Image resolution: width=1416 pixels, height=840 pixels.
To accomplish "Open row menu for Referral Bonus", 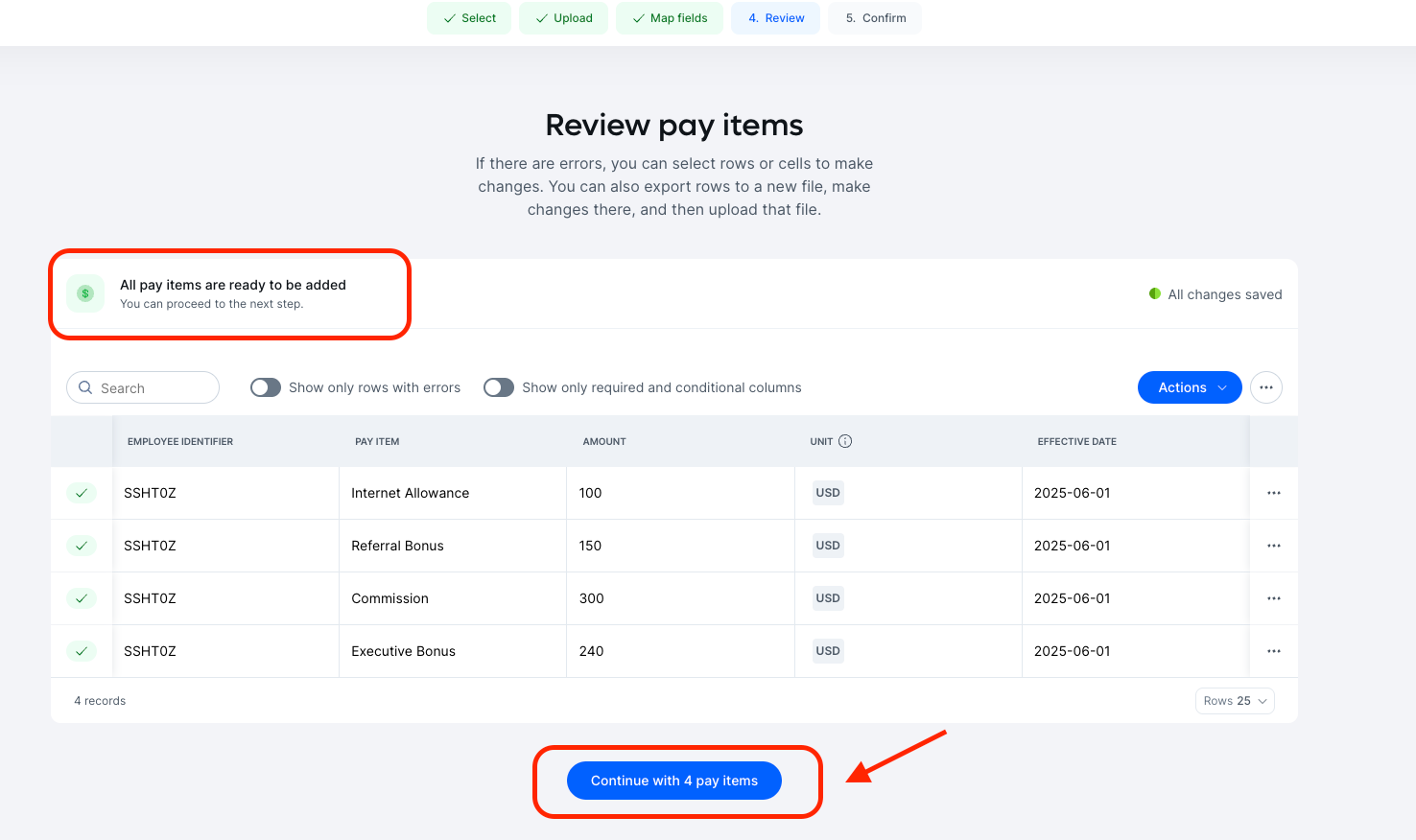I will point(1274,546).
